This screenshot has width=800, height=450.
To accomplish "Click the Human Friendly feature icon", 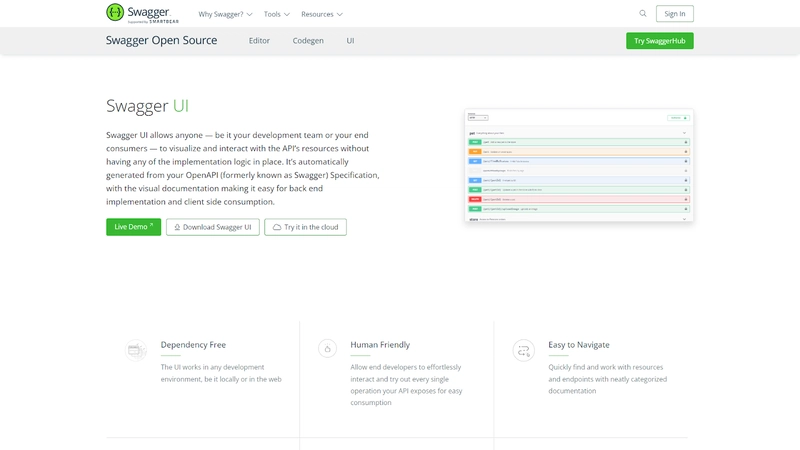I will pyautogui.click(x=328, y=349).
